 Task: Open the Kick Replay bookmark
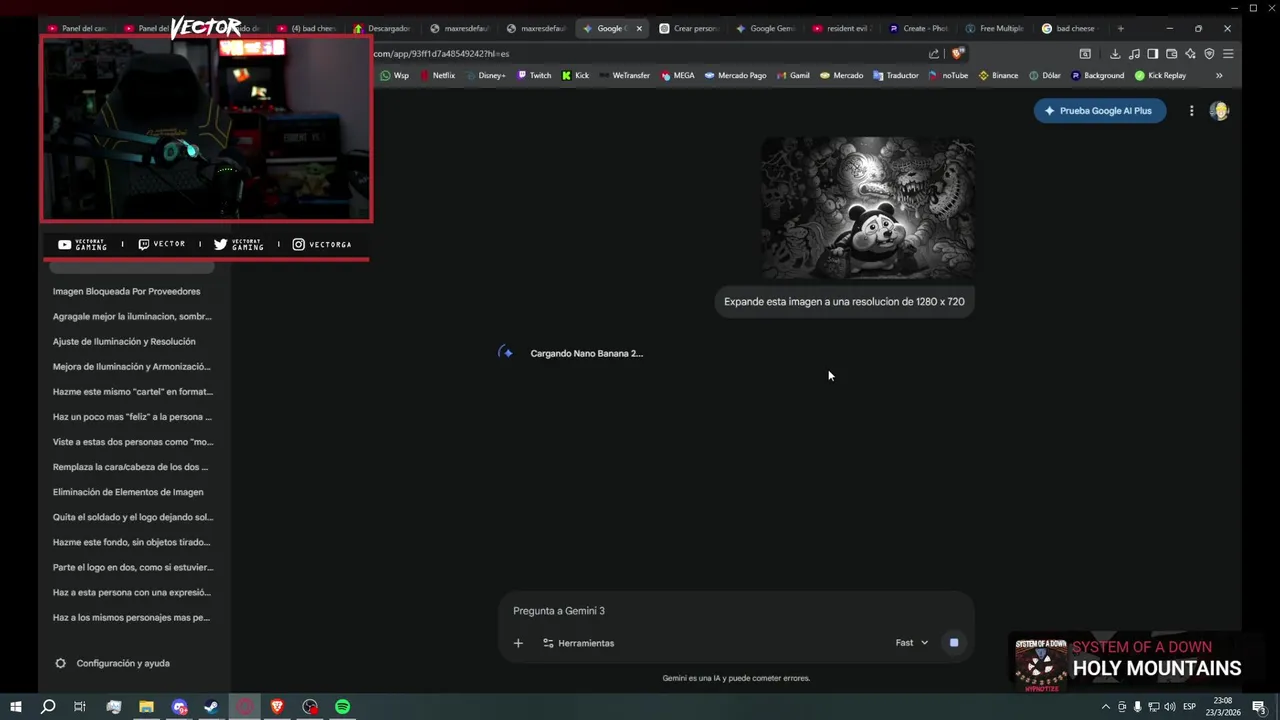[1160, 75]
